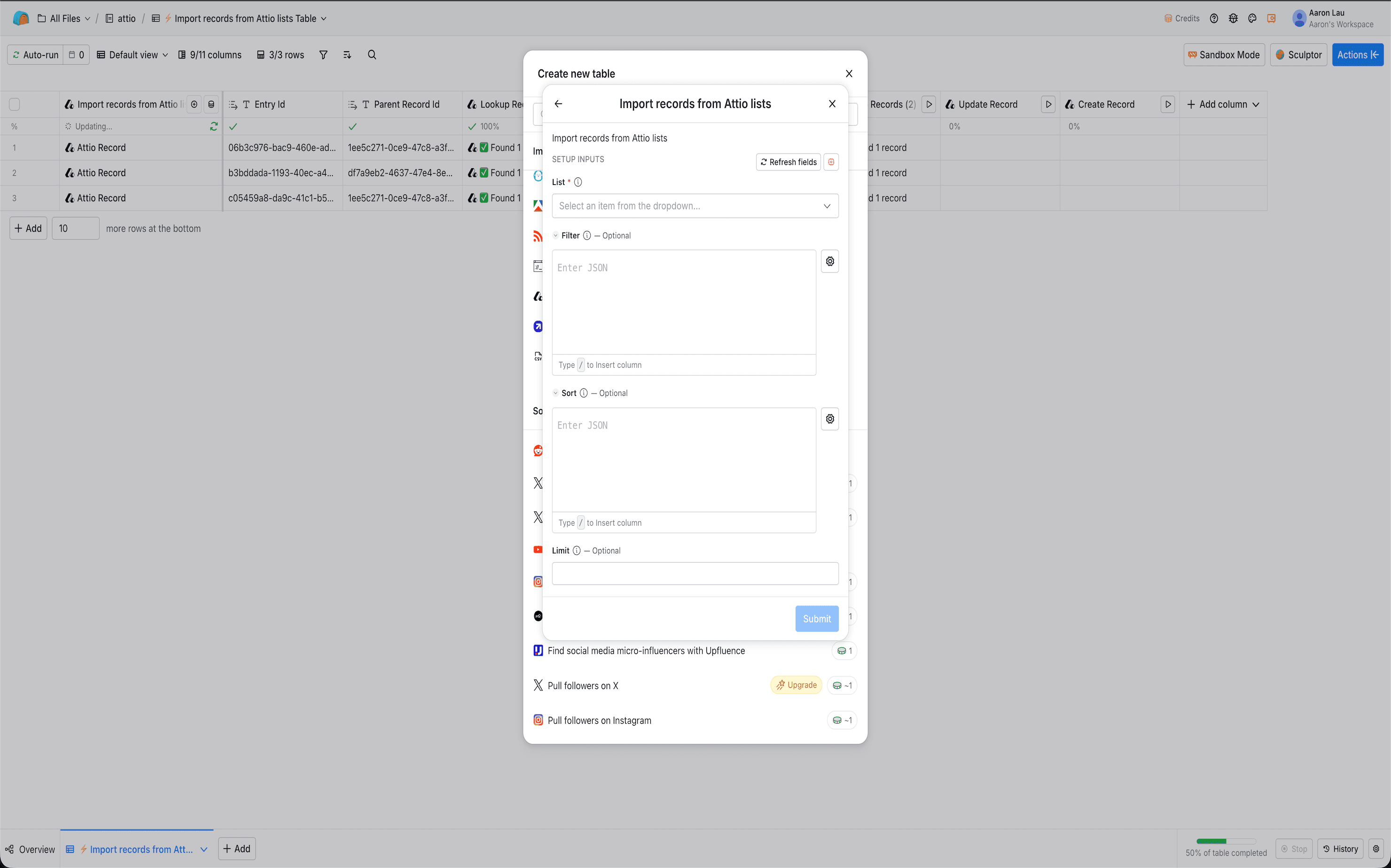Open Filter JSON field settings gear

(829, 261)
